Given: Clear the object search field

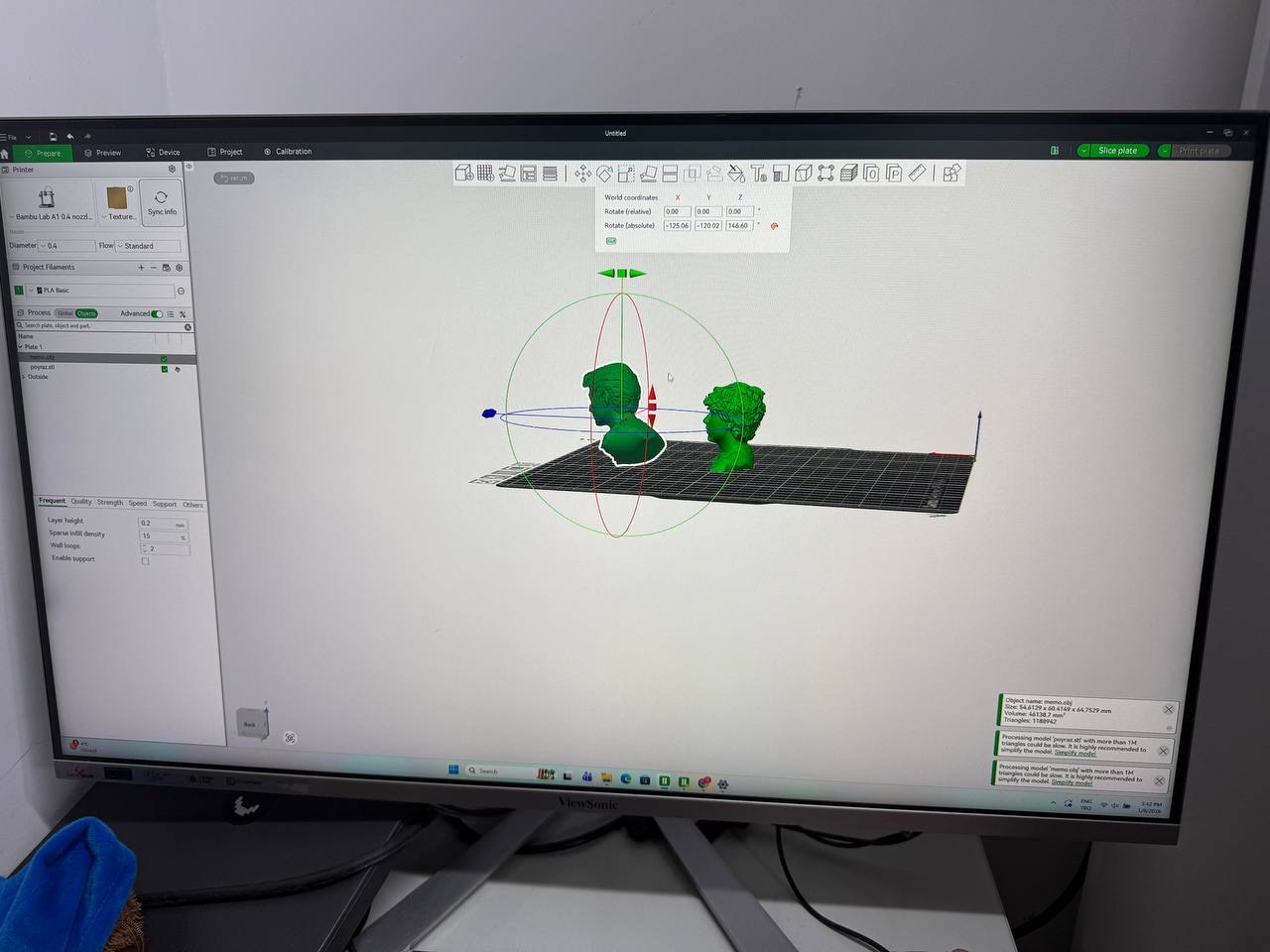Looking at the screenshot, I should click(188, 326).
